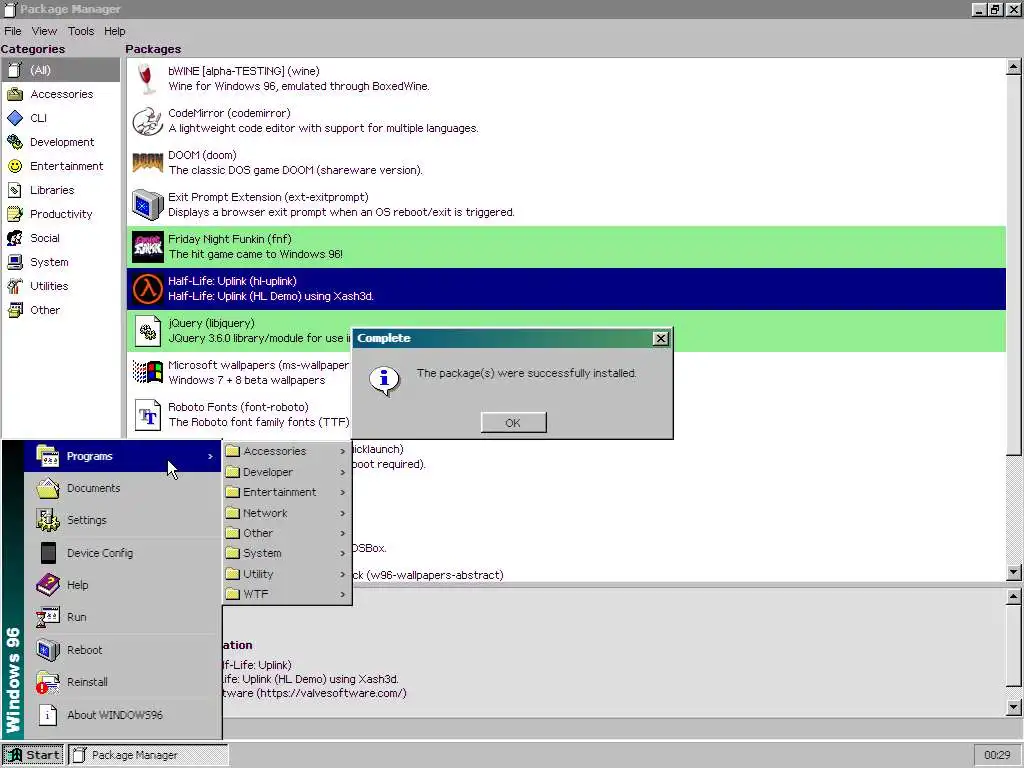Viewport: 1024px width, 768px height.
Task: Choose the Social category icon
Action: point(15,238)
